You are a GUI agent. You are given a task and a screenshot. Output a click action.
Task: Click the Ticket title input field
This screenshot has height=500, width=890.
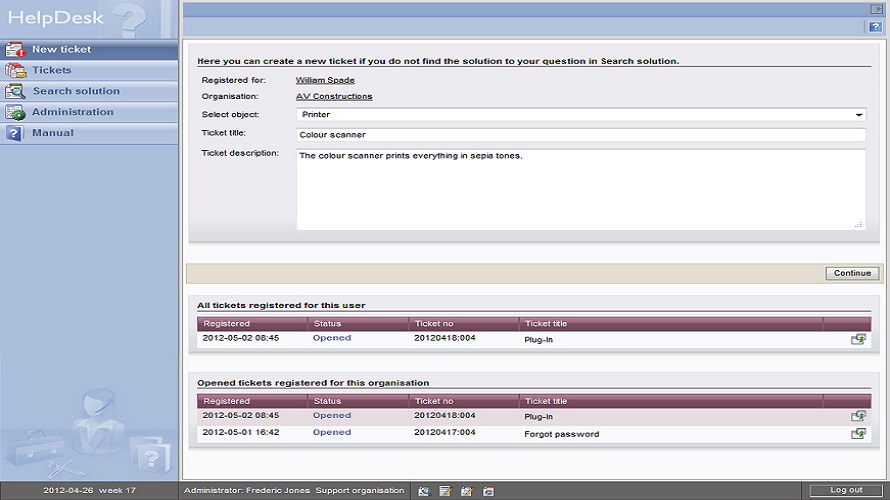coord(581,135)
